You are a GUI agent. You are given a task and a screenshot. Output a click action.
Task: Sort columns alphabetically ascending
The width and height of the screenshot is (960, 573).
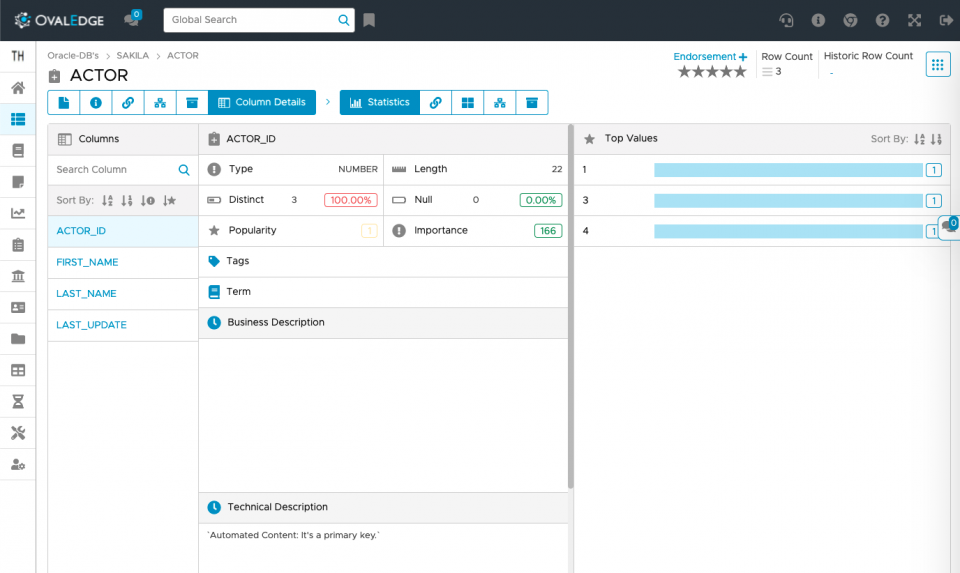pyautogui.click(x=107, y=200)
